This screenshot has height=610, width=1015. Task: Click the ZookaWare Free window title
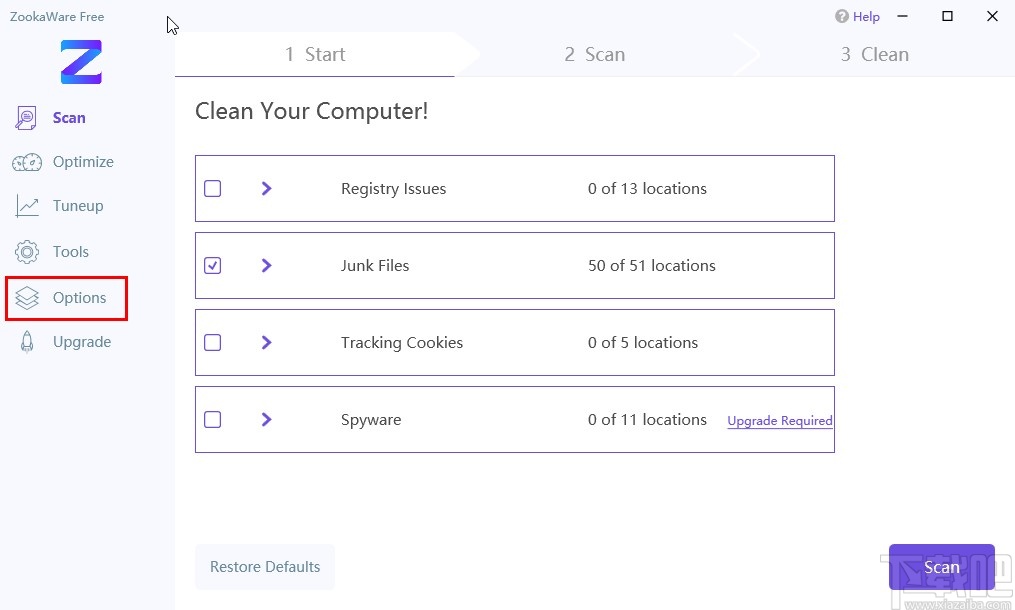[57, 17]
